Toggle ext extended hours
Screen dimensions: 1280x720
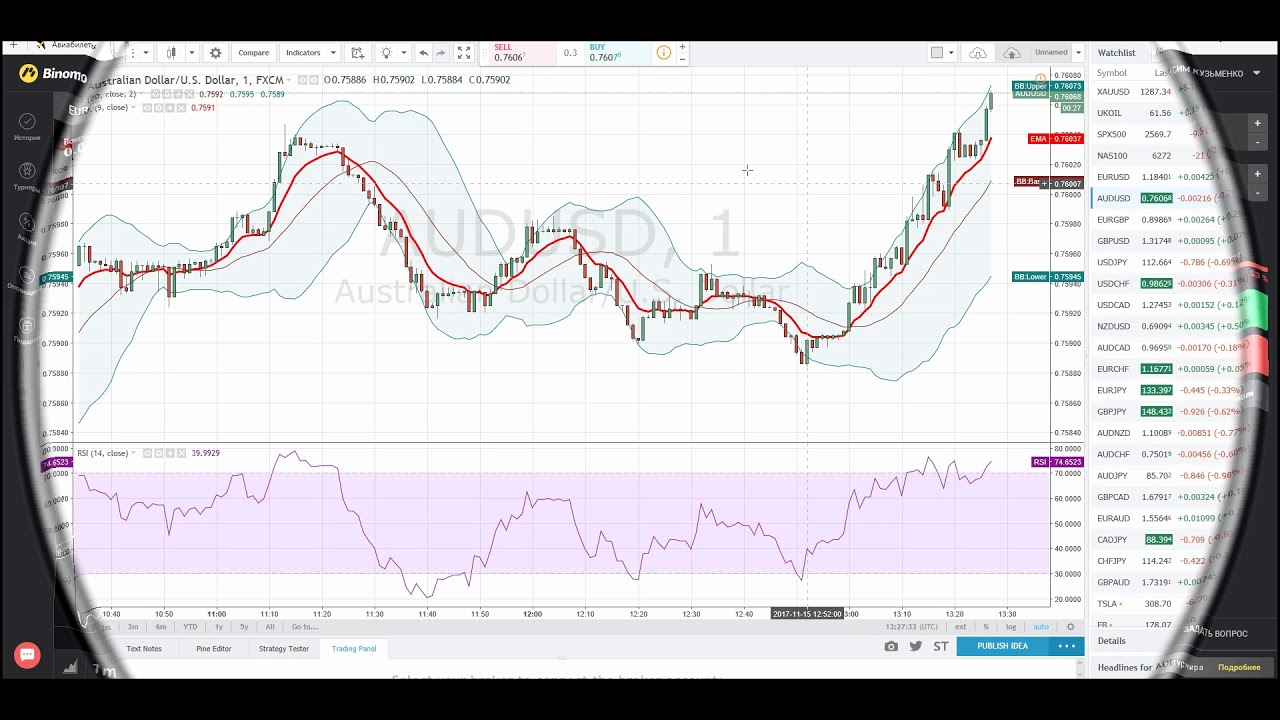click(x=961, y=627)
